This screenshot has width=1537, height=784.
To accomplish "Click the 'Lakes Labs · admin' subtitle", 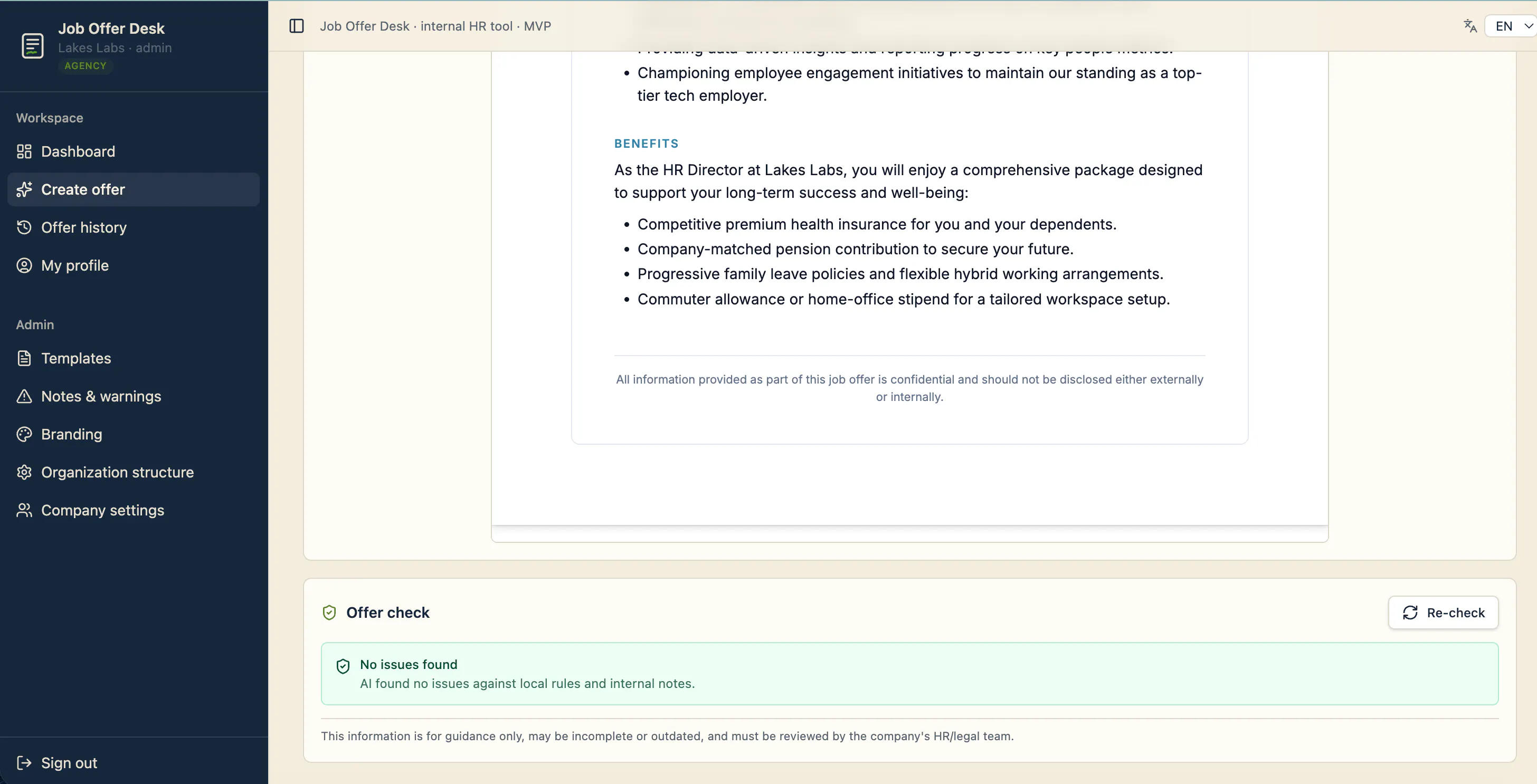I will click(115, 47).
